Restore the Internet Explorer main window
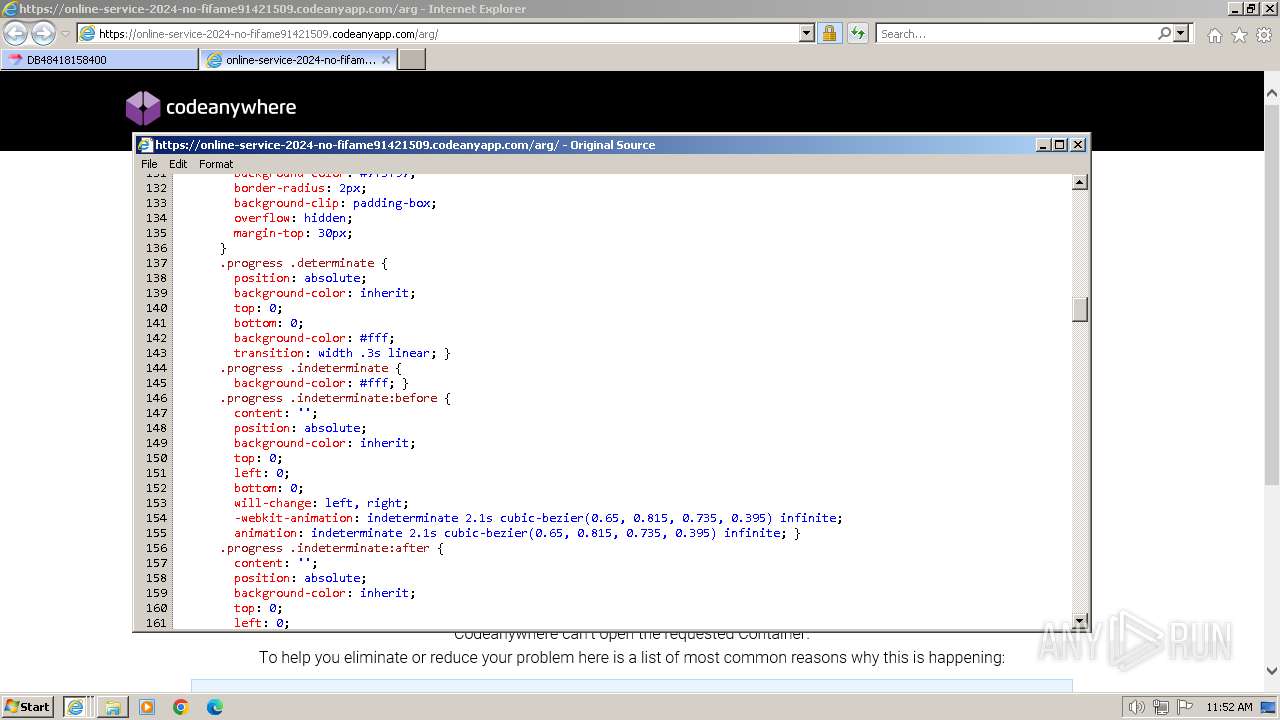Screen dimensions: 1280x720 point(1251,8)
